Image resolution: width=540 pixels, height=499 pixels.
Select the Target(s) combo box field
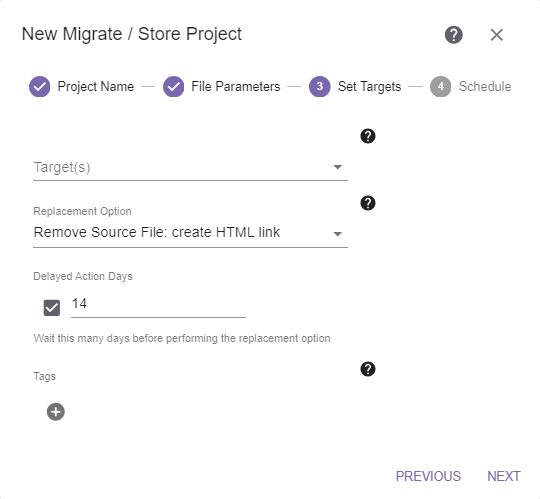pyautogui.click(x=190, y=167)
